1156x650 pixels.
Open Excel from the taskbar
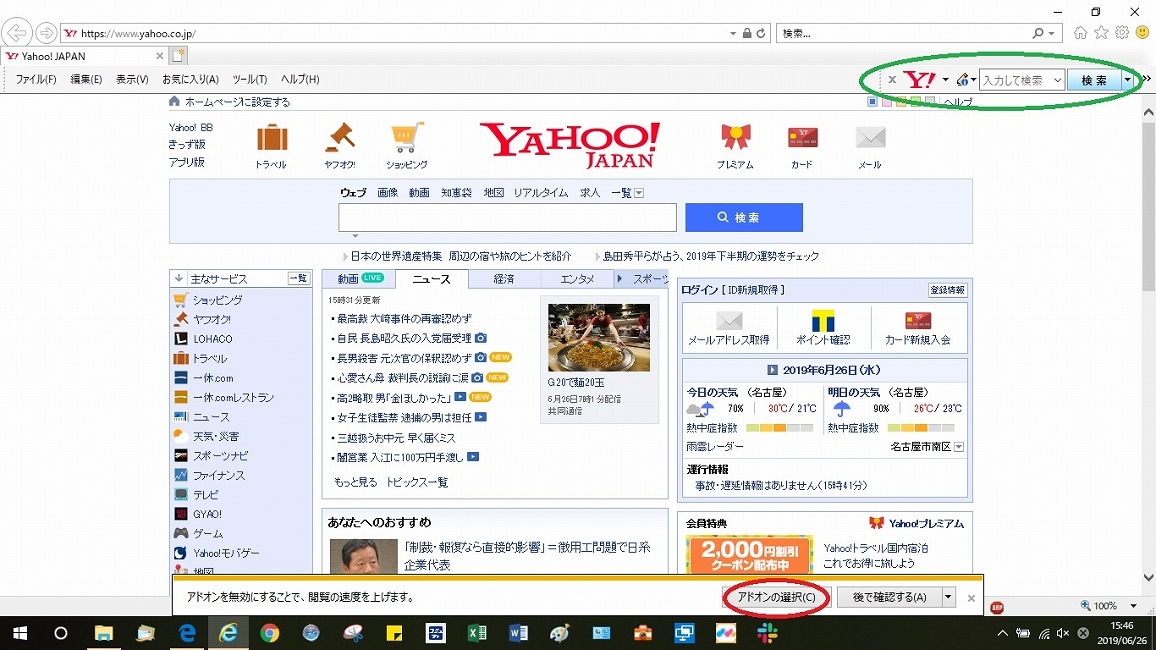click(x=477, y=633)
